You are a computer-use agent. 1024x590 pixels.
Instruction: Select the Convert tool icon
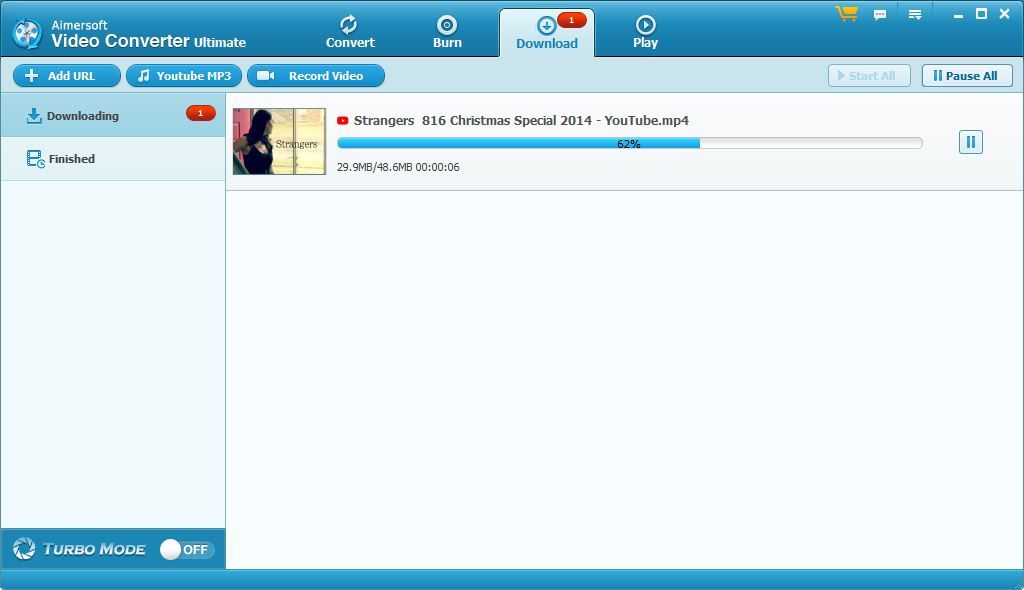pyautogui.click(x=350, y=25)
